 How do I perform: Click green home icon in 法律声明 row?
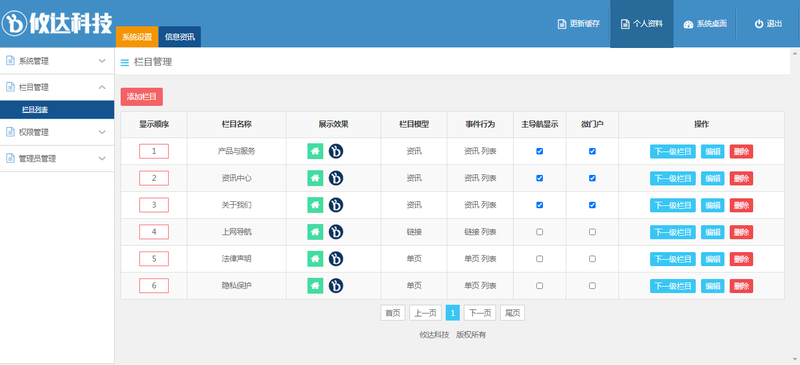tap(315, 259)
